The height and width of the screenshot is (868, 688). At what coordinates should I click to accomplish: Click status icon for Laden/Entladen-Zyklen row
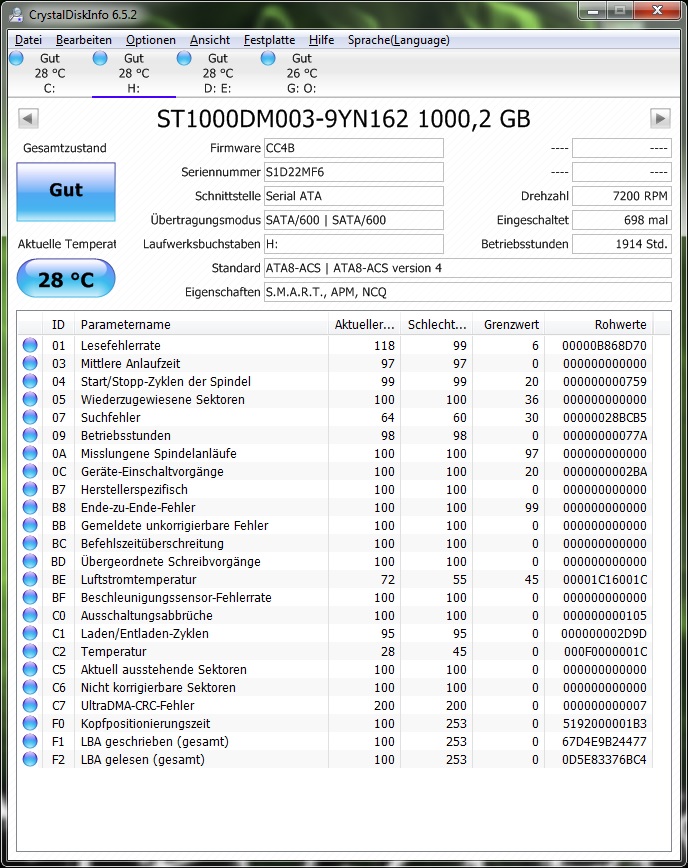[30, 633]
